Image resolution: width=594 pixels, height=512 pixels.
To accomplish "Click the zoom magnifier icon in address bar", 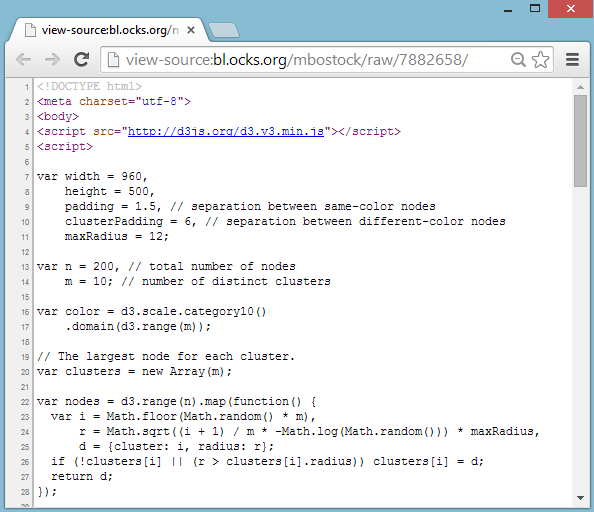I will click(518, 59).
